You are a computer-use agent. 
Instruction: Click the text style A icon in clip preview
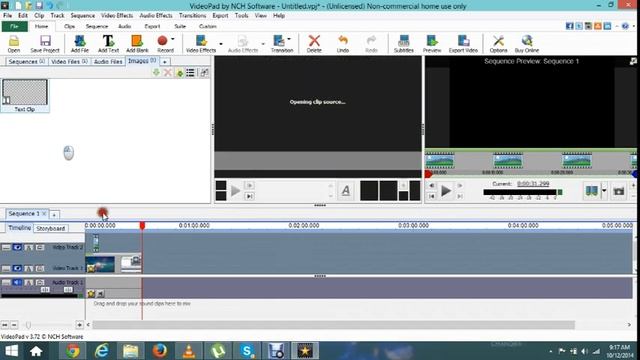[x=346, y=191]
